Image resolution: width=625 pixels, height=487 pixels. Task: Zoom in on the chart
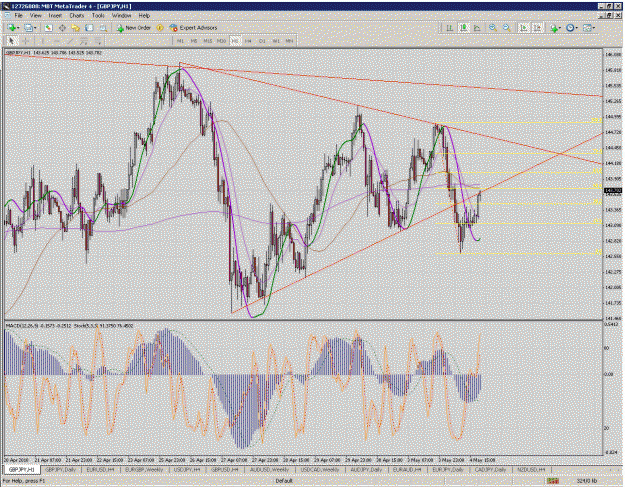493,27
